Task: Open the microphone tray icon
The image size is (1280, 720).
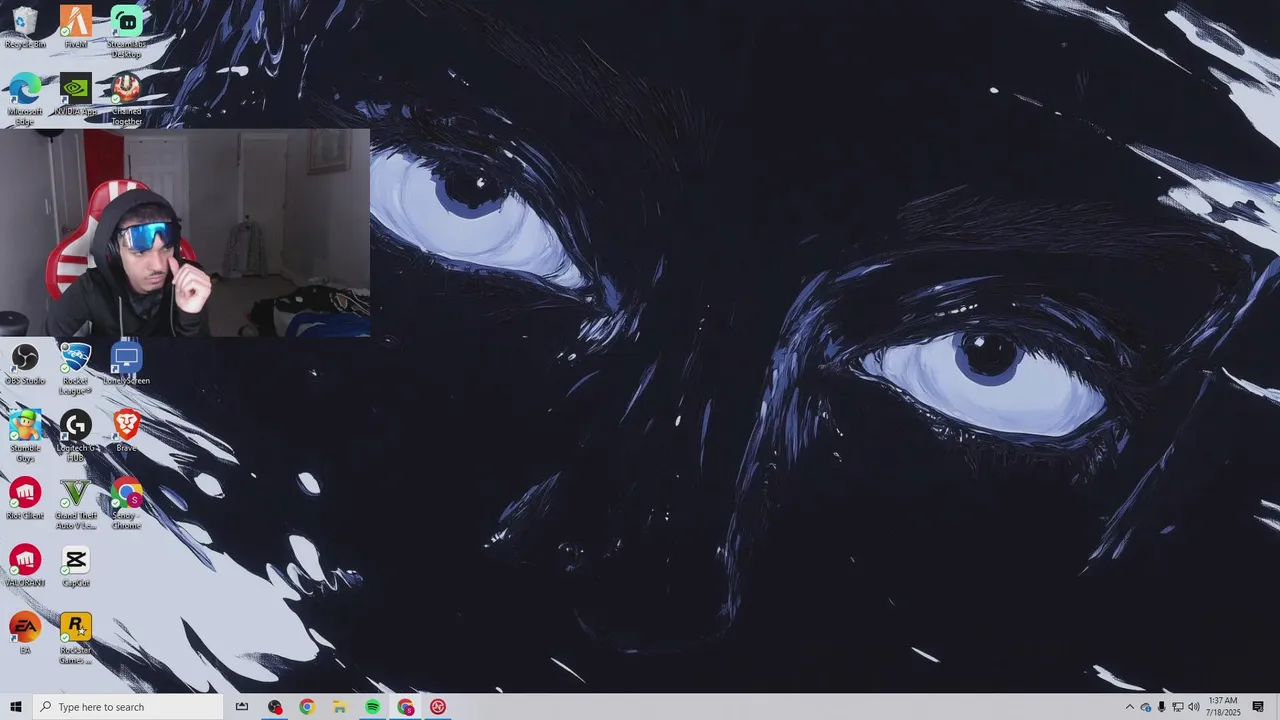Action: (1162, 707)
